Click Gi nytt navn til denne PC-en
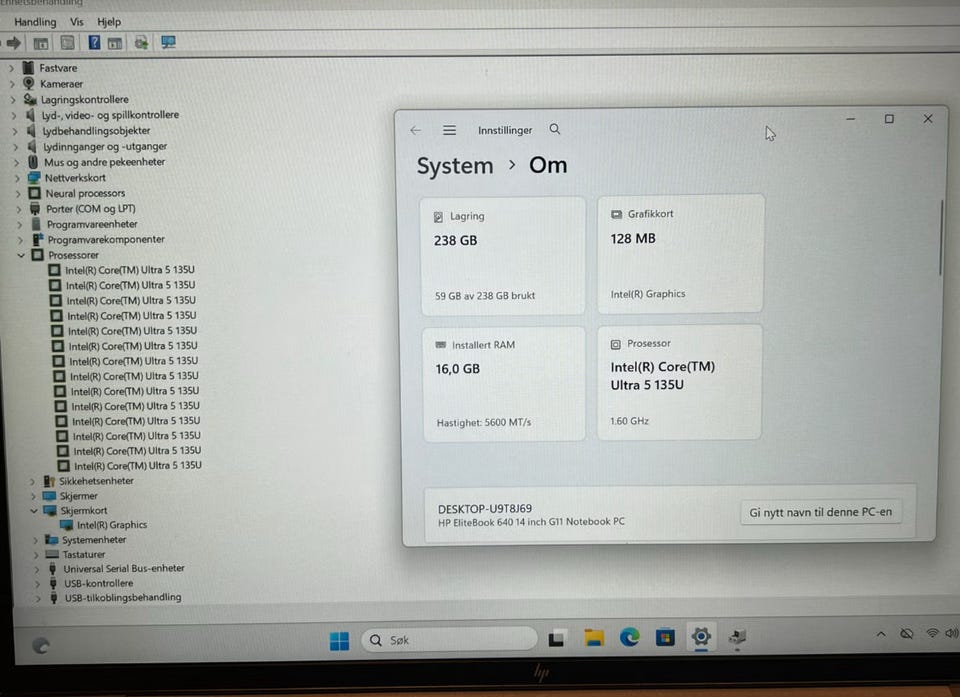Screen dimensions: 960x697 pos(820,513)
